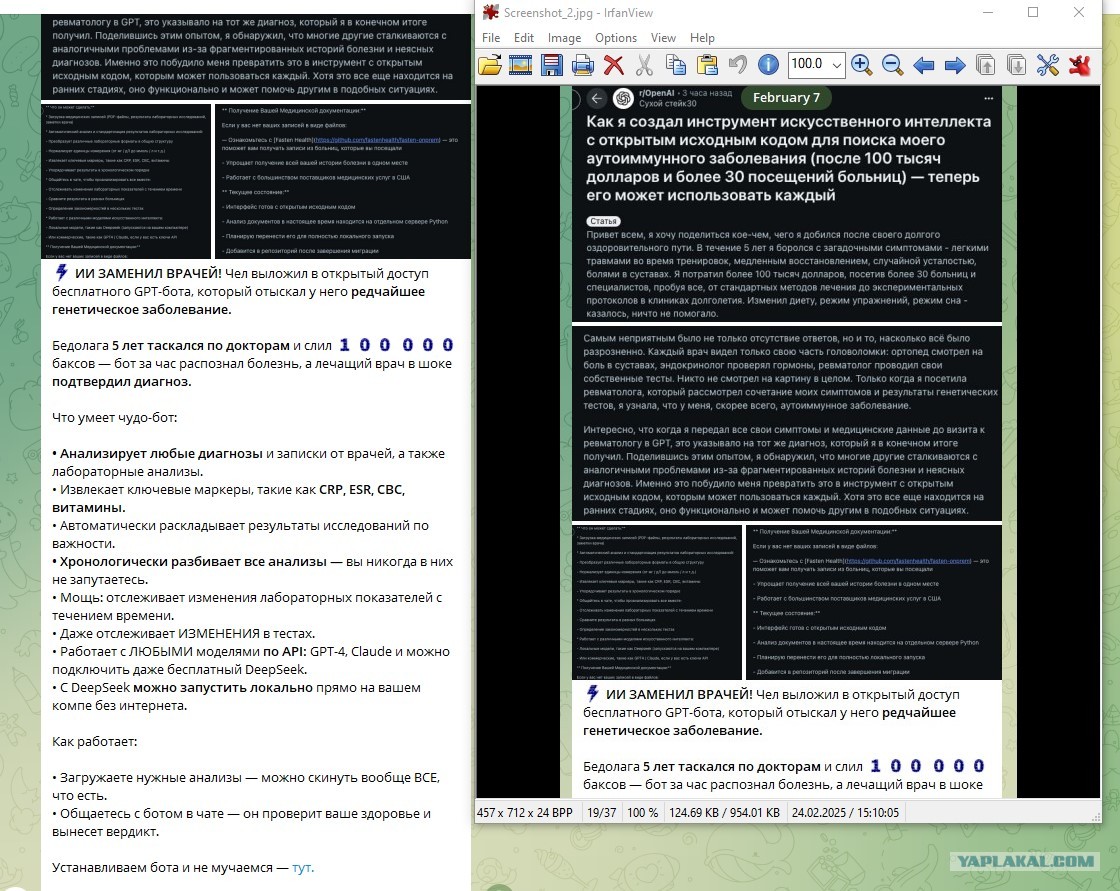Open the Options menu
1120x891 pixels.
tap(616, 38)
